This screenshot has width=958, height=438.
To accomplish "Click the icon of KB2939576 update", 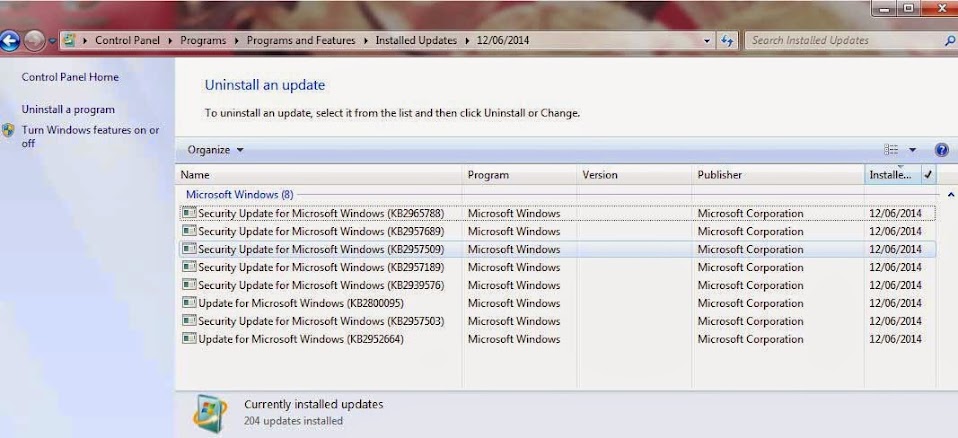I will click(189, 285).
